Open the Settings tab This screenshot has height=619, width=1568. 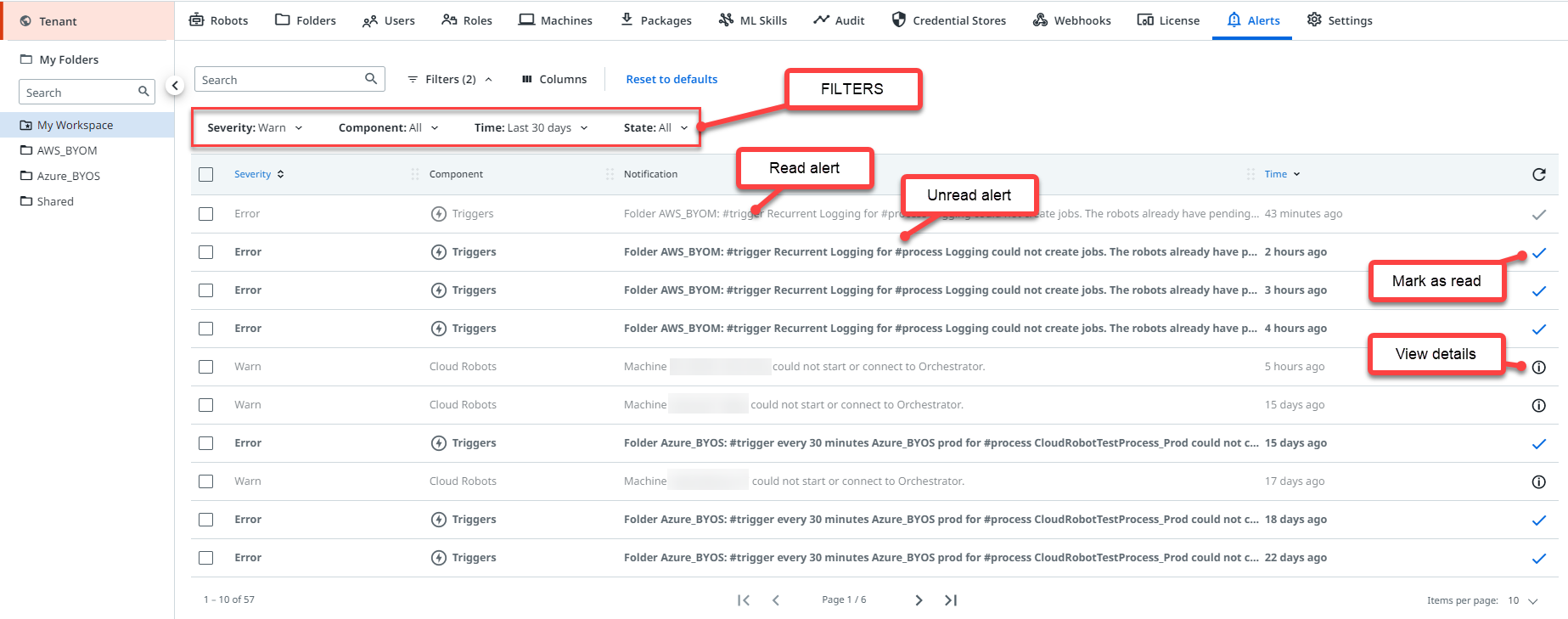[1339, 20]
